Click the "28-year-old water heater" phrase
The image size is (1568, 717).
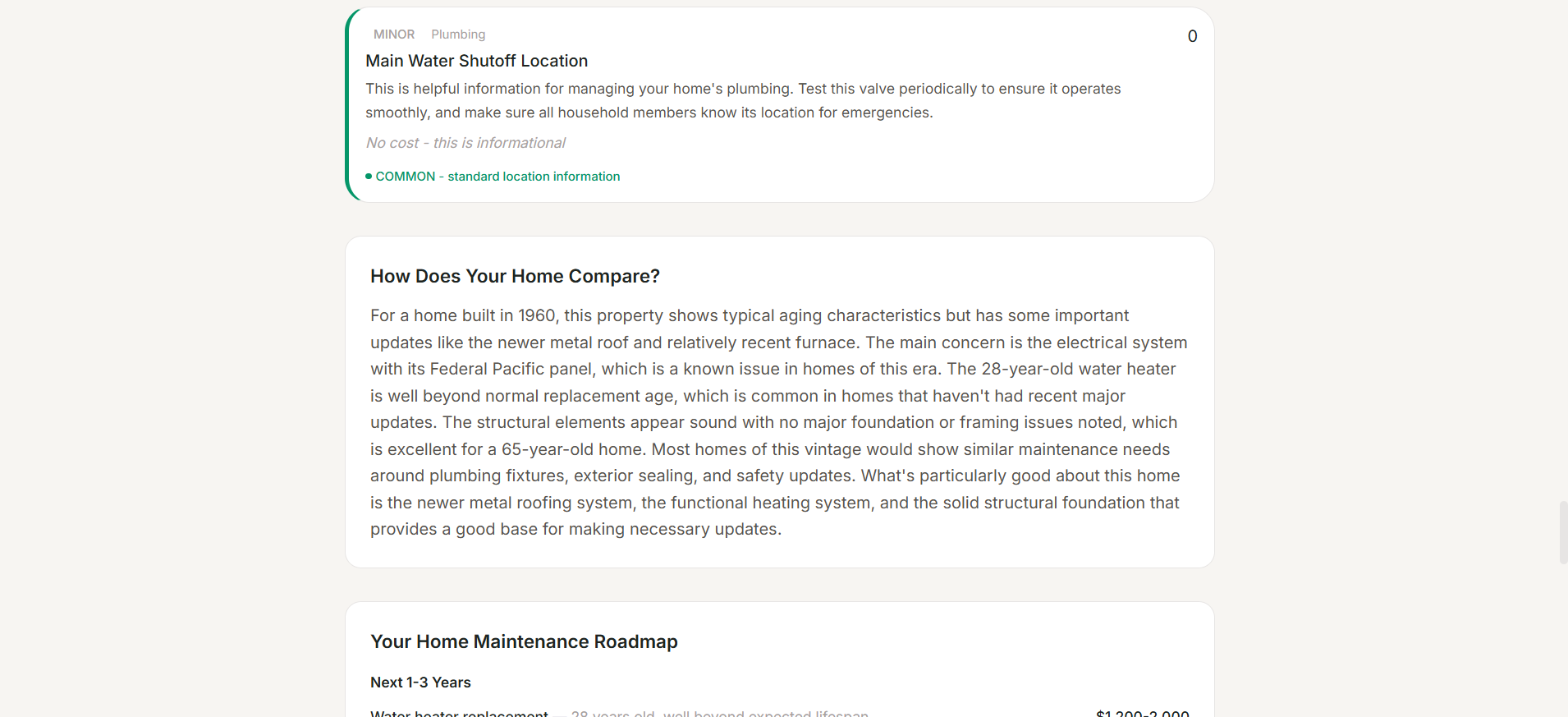1079,370
